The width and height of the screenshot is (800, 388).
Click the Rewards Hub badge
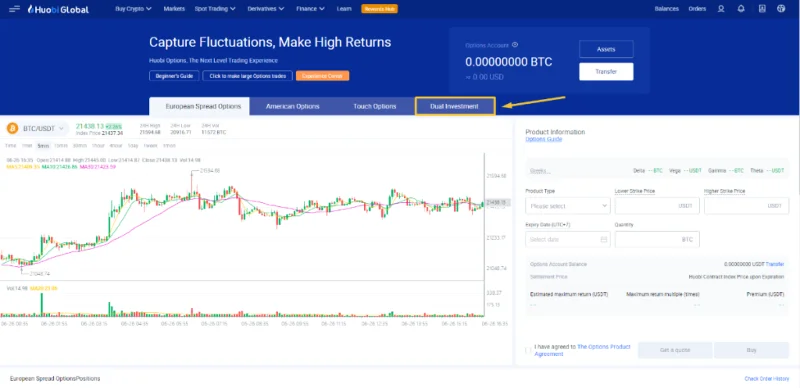tap(379, 9)
